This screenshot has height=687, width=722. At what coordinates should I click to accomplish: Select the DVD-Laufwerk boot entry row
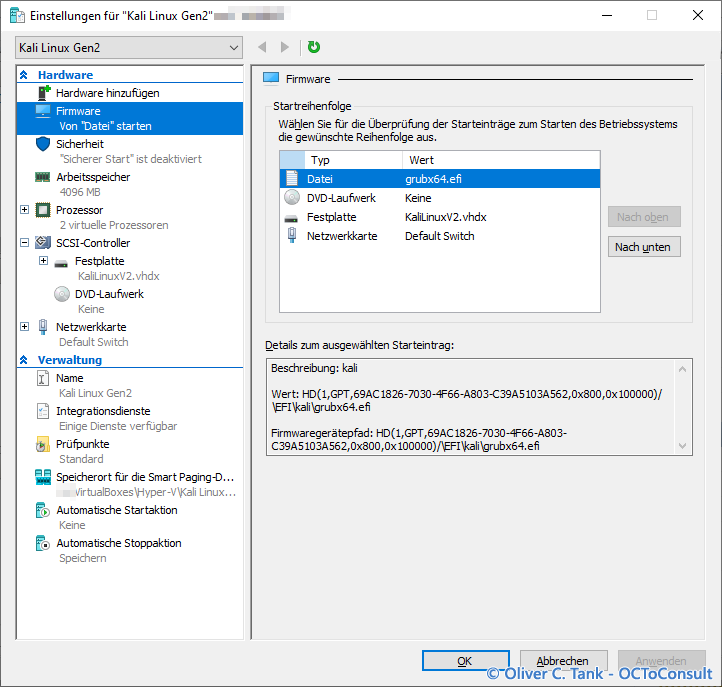440,198
